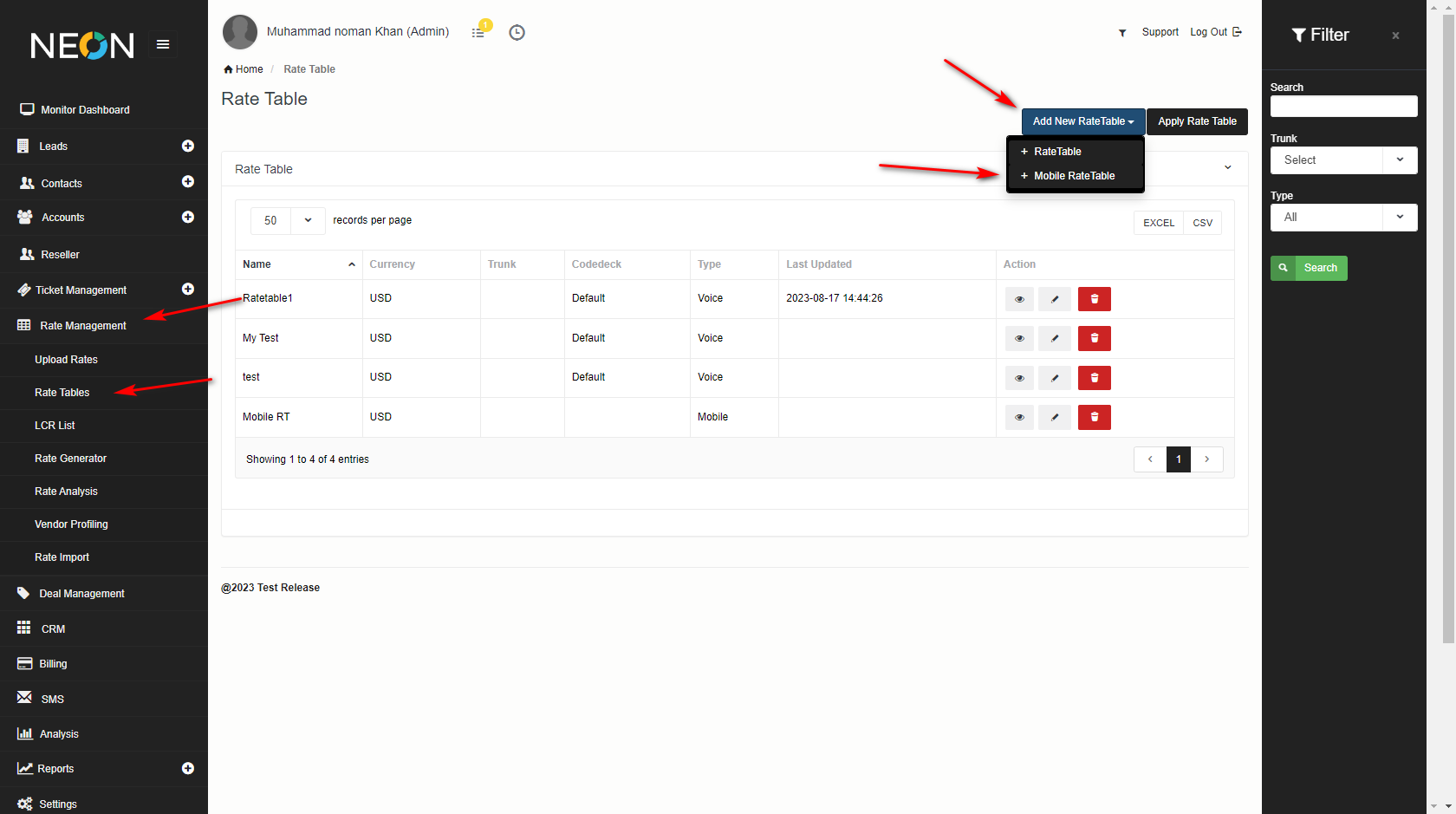
Task: Open the notifications list icon with badge
Action: point(478,32)
